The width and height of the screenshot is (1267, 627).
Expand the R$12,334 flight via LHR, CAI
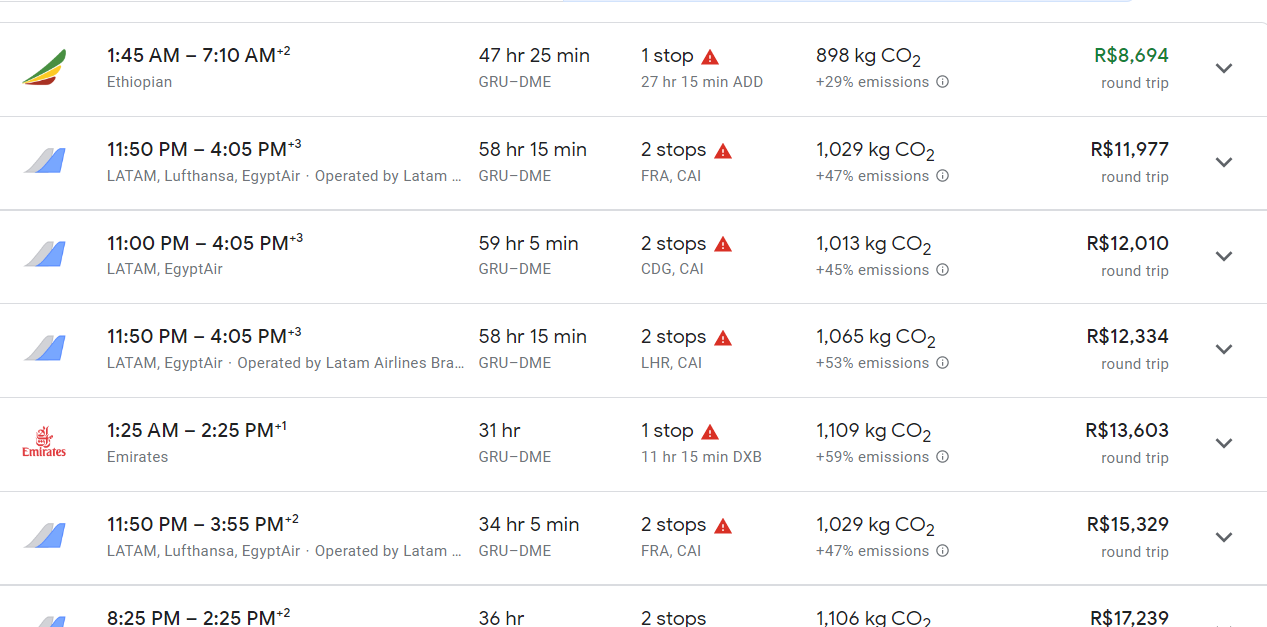(1224, 349)
